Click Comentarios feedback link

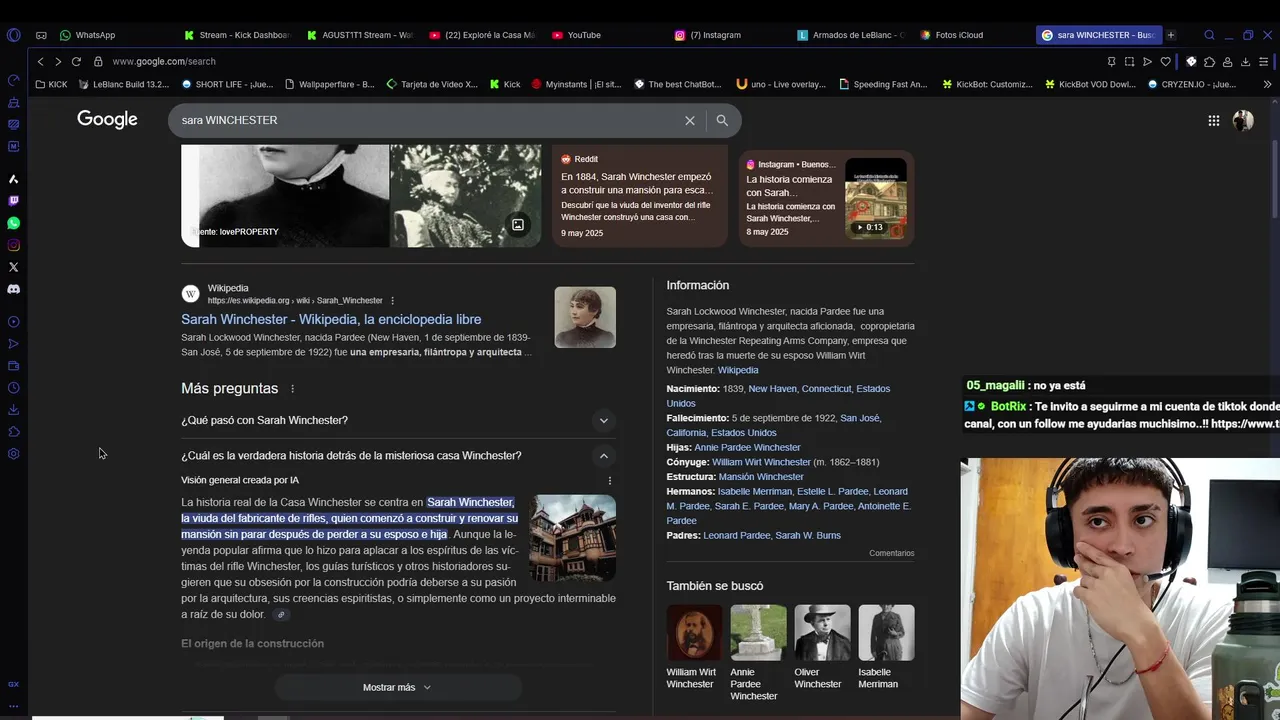point(891,553)
